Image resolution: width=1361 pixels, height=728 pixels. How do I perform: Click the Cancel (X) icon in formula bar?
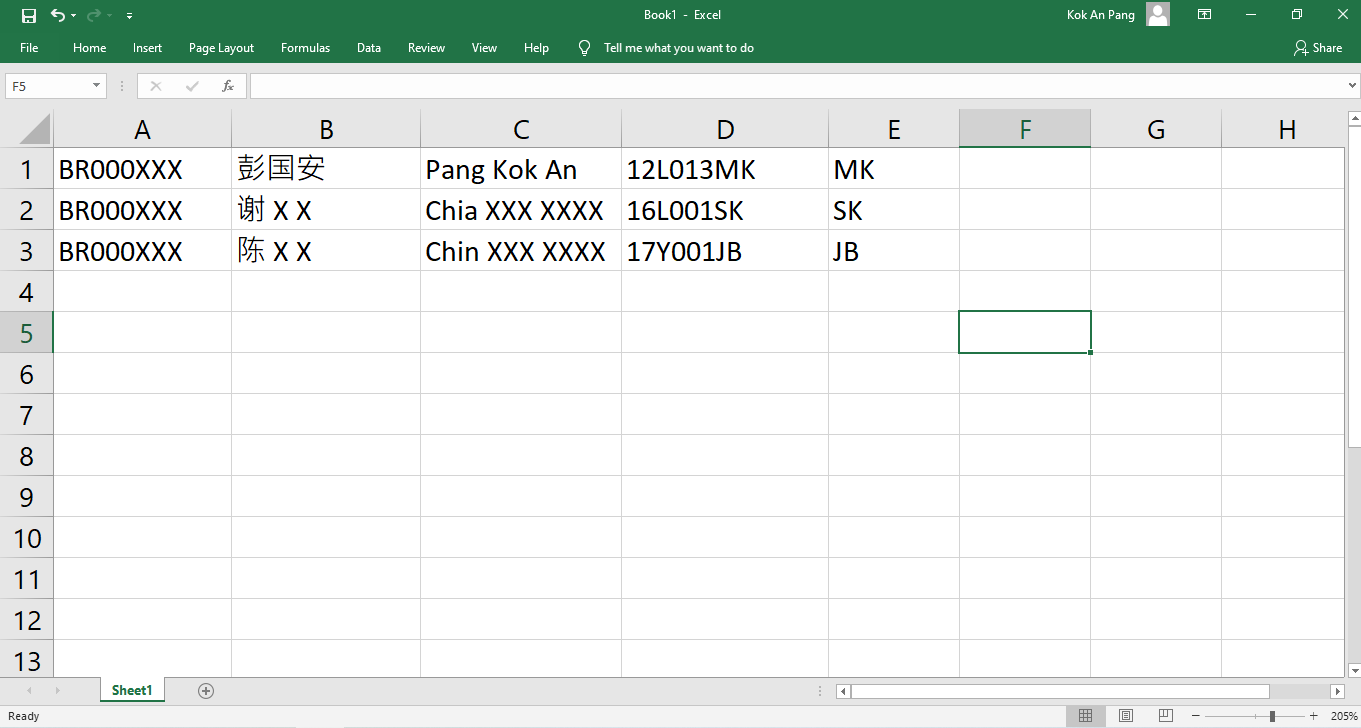[156, 85]
